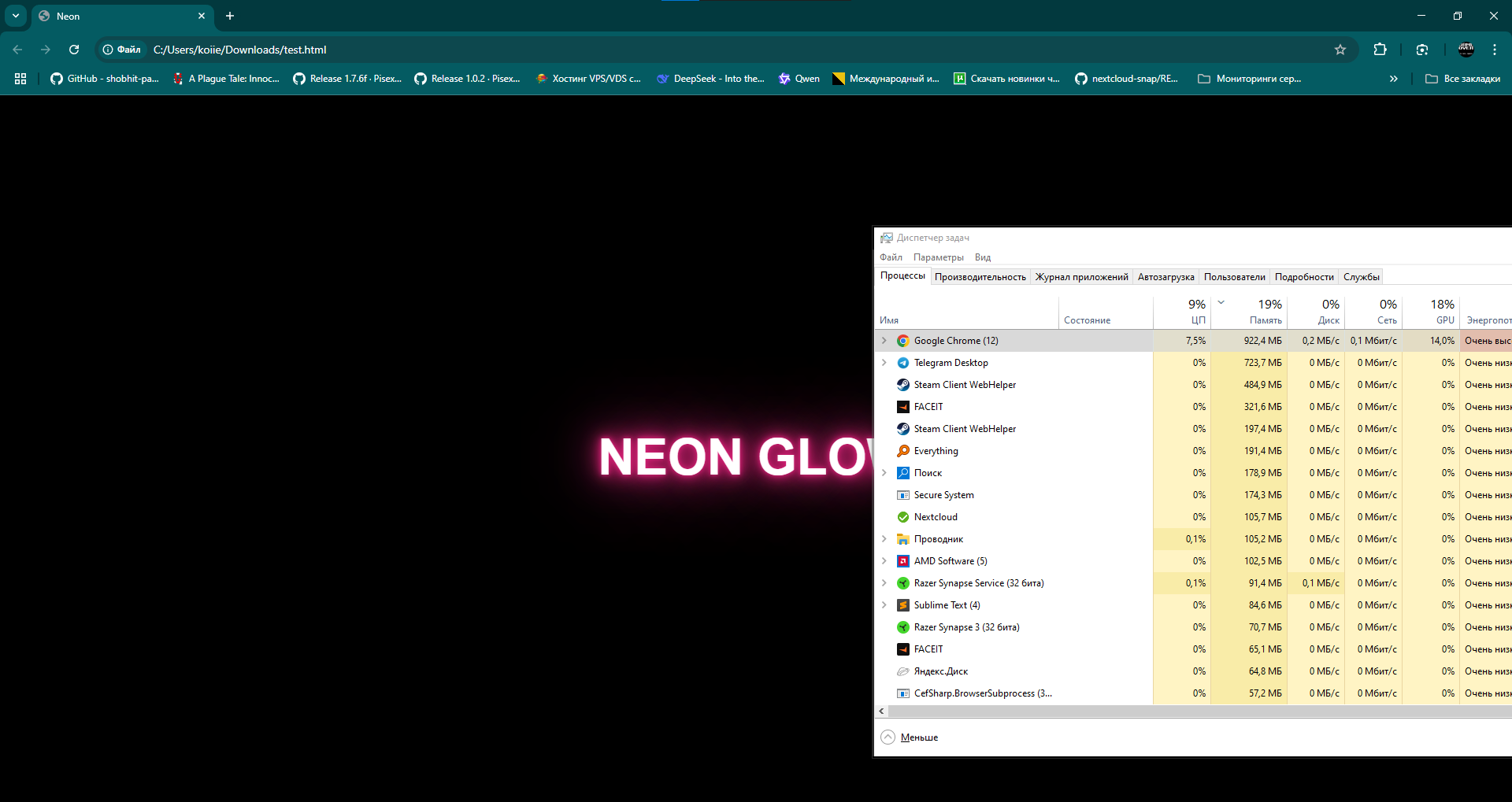
Task: Open a new browser tab
Action: tap(230, 16)
